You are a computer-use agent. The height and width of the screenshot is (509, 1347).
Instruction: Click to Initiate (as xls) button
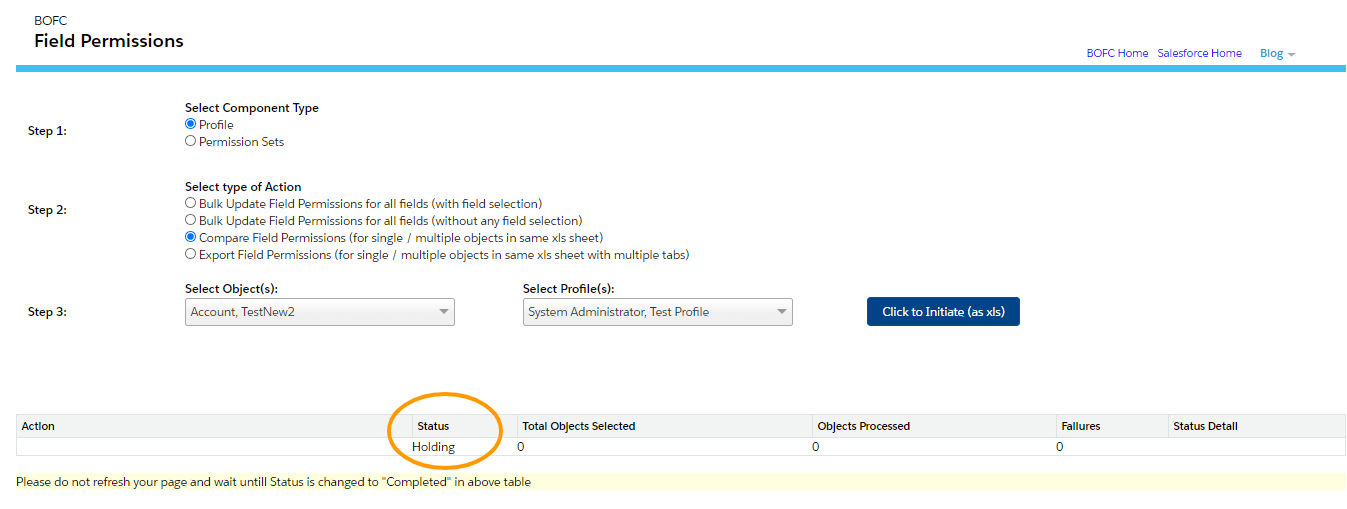[943, 312]
